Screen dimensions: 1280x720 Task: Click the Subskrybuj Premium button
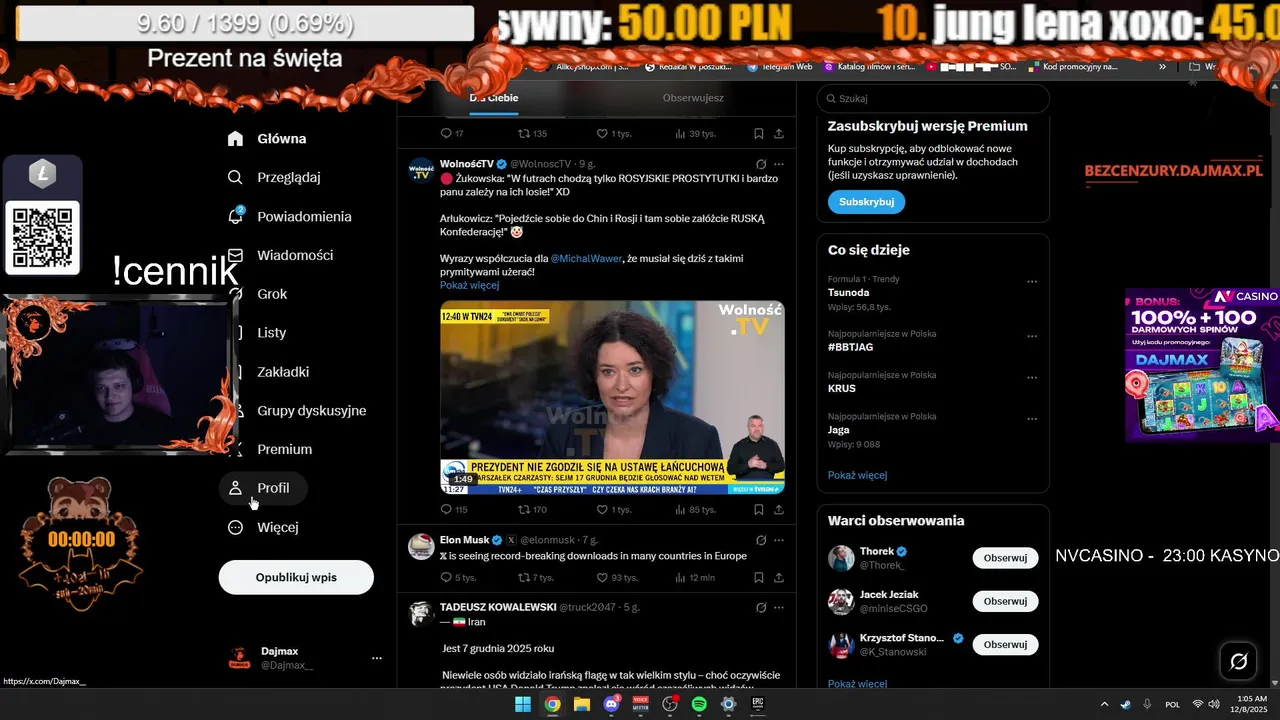pos(866,201)
